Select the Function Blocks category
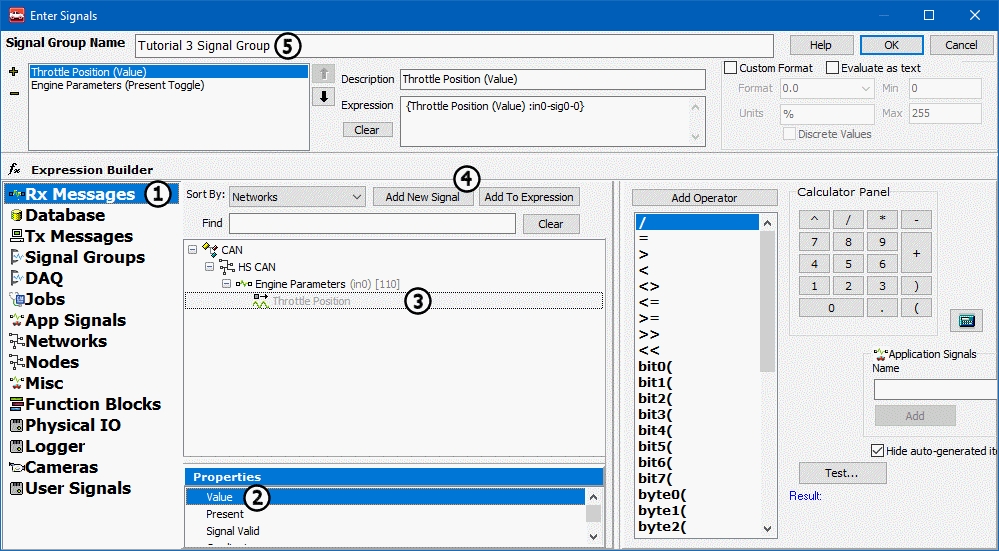The width and height of the screenshot is (999, 551). click(92, 404)
